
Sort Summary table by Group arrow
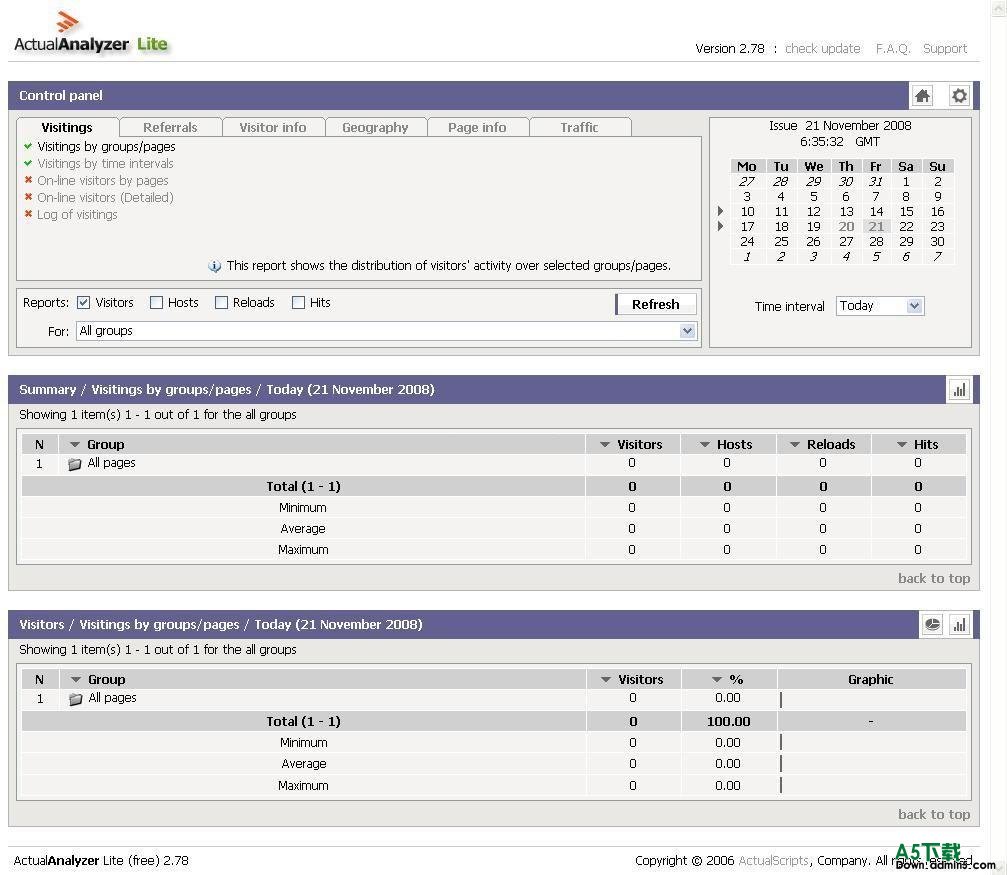74,445
